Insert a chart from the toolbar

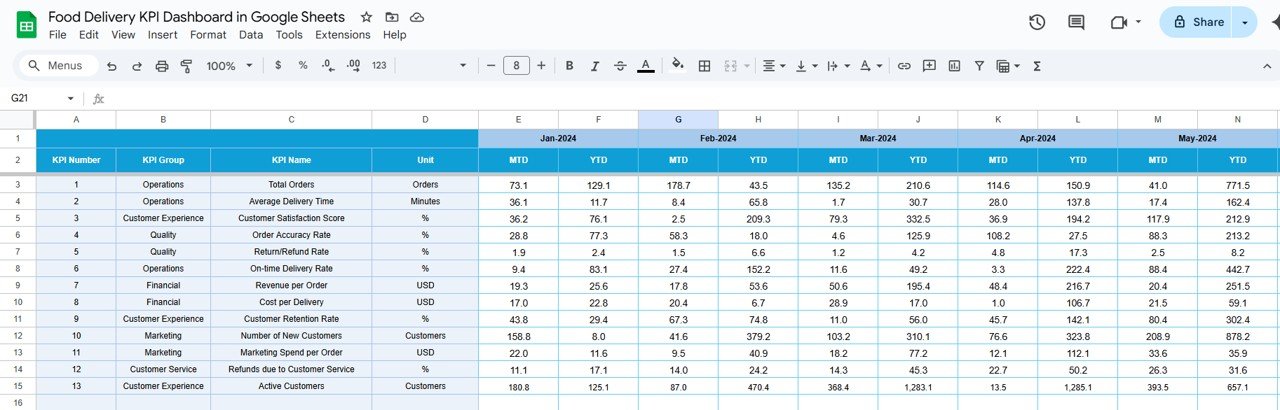coord(954,66)
